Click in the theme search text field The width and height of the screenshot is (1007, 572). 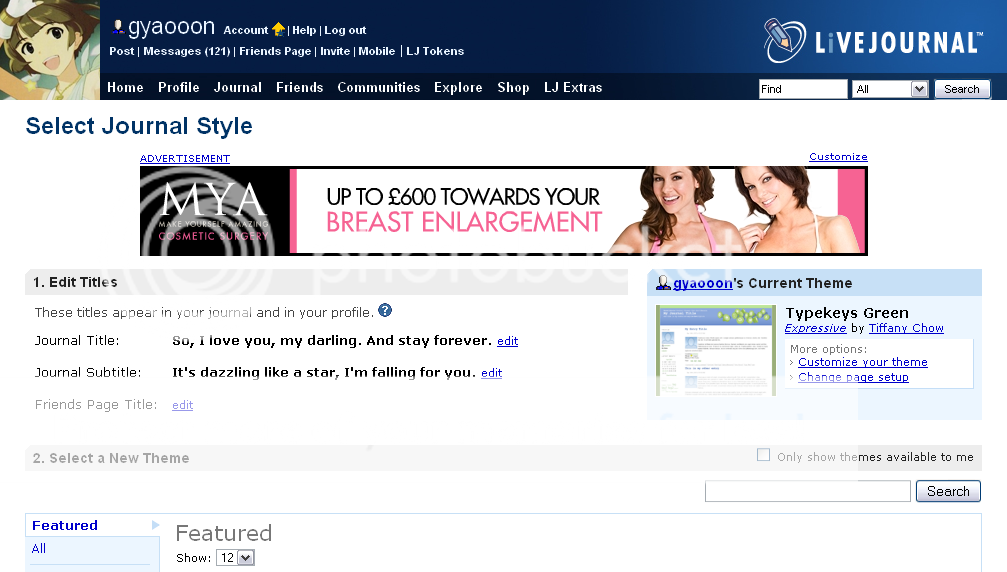(x=807, y=491)
